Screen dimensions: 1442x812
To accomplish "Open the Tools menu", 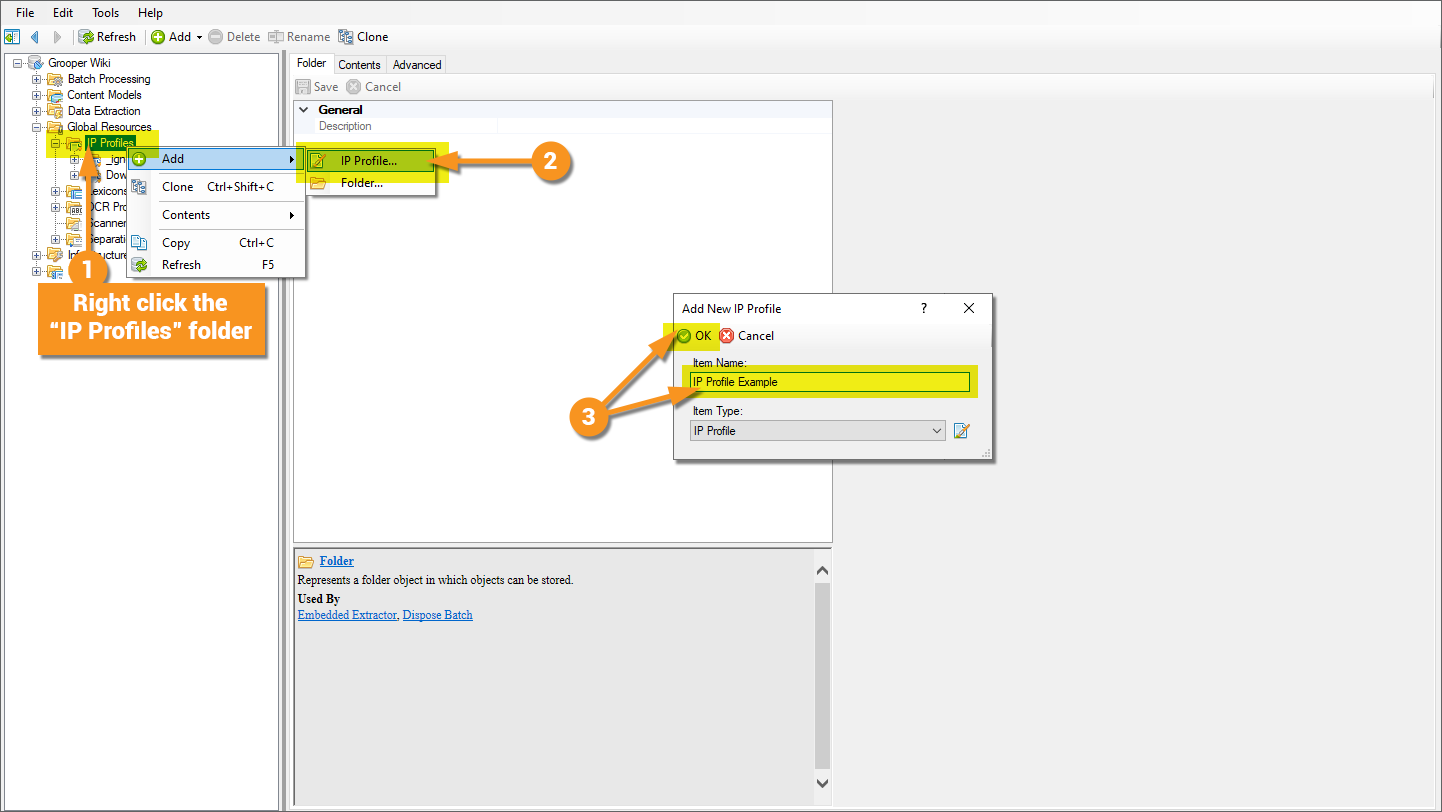I will [x=105, y=13].
